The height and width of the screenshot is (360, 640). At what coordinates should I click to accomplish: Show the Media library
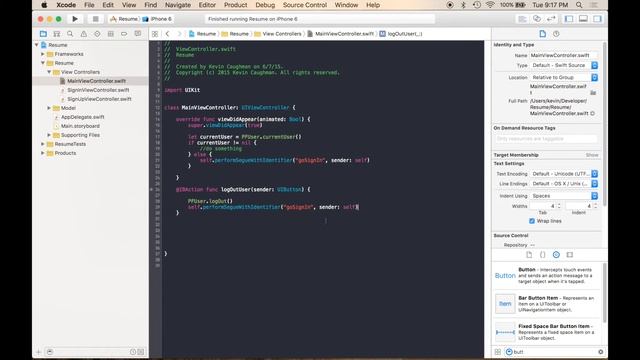pyautogui.click(x=570, y=255)
